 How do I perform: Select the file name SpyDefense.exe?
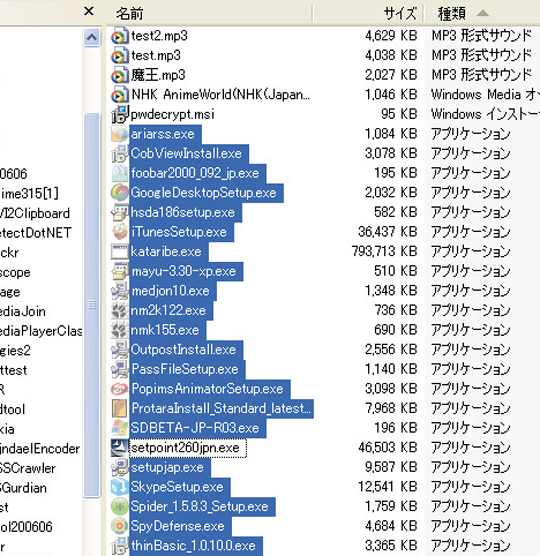point(178,527)
